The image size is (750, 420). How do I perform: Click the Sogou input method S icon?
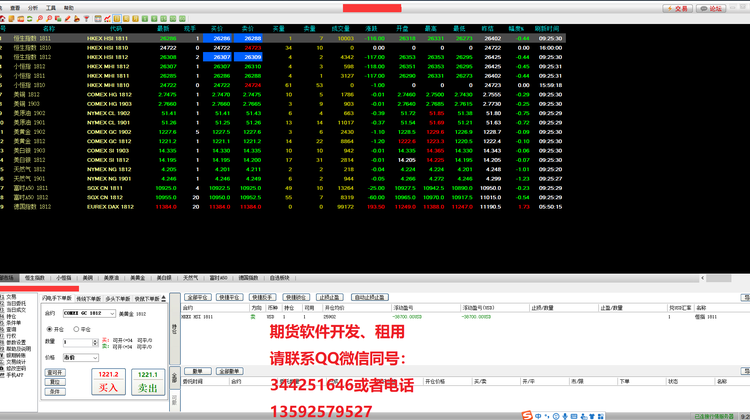(528, 414)
